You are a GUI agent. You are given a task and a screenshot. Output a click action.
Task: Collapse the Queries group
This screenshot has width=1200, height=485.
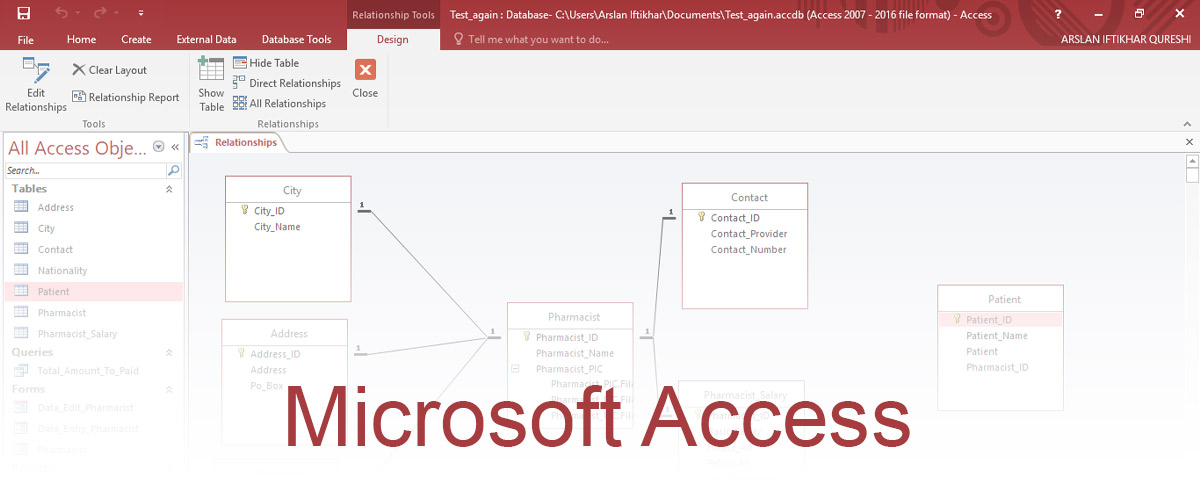pos(169,352)
